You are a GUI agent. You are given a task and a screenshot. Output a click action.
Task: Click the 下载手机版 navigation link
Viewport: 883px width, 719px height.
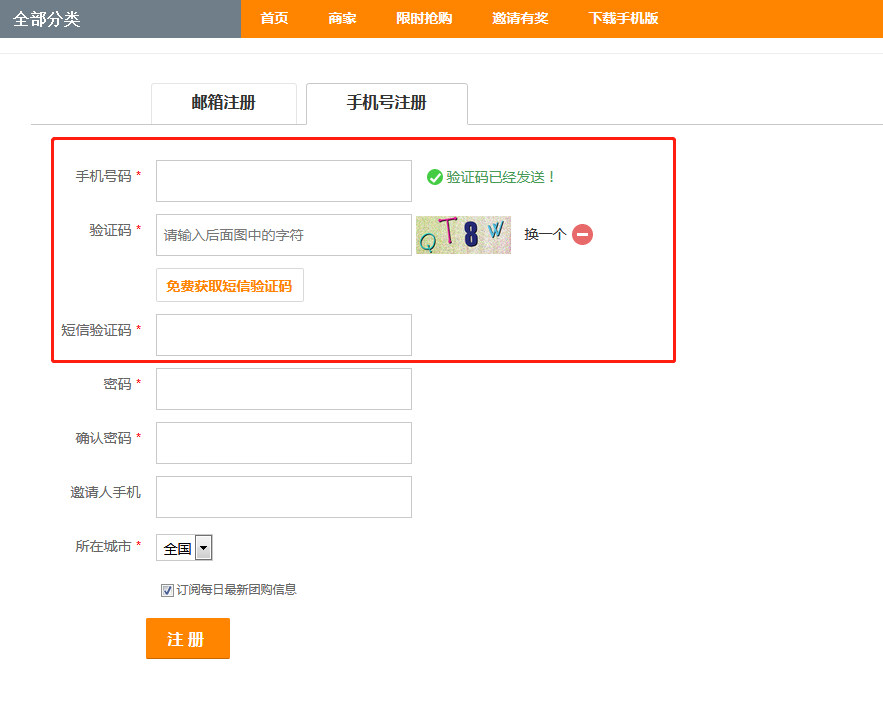point(623,18)
